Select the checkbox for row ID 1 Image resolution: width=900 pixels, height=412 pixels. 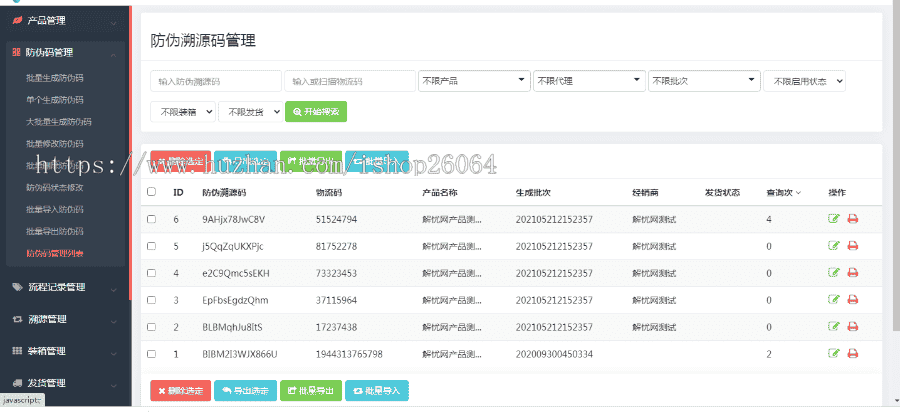(x=152, y=354)
